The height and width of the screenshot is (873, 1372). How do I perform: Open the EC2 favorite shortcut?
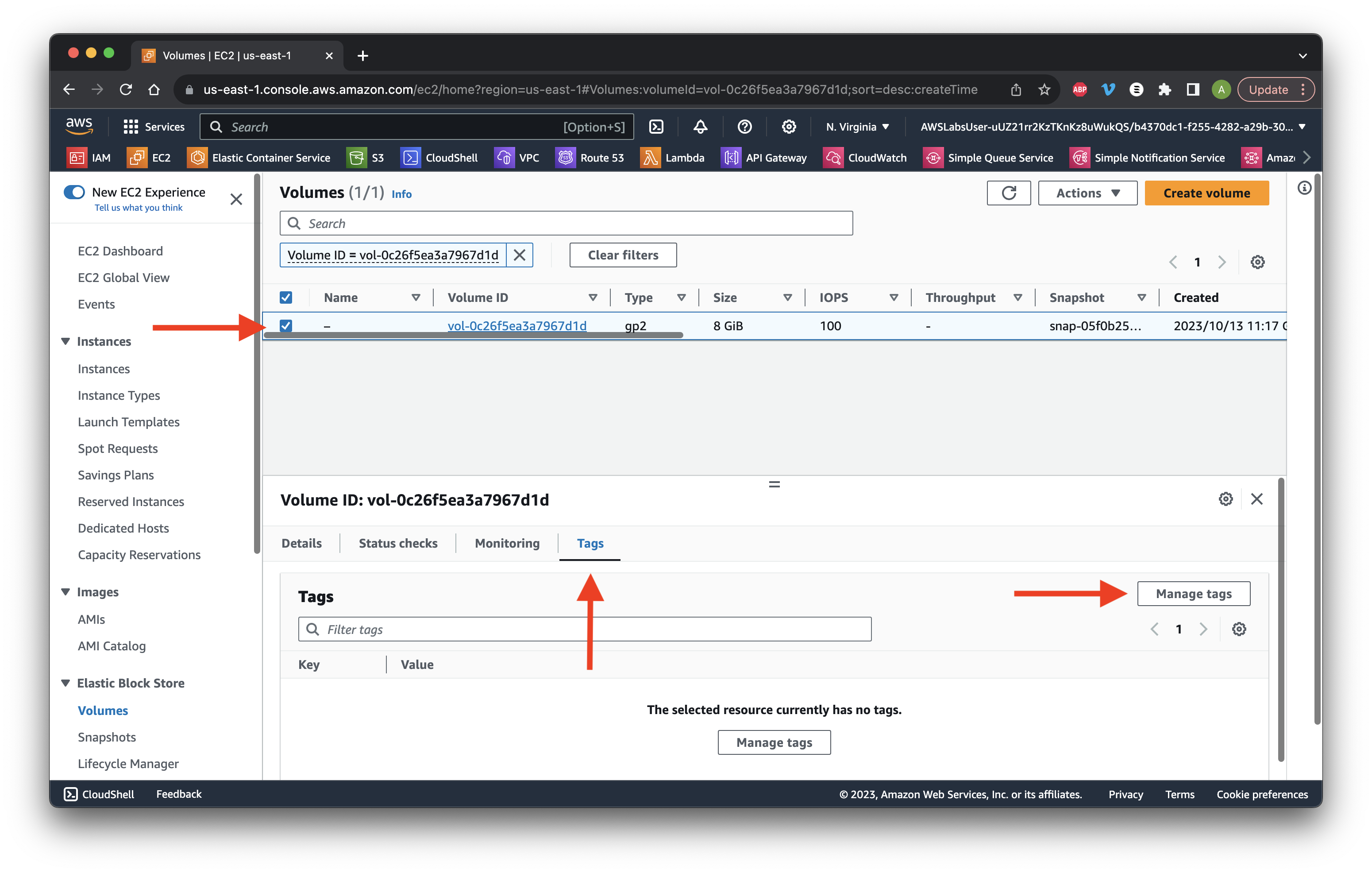[149, 158]
